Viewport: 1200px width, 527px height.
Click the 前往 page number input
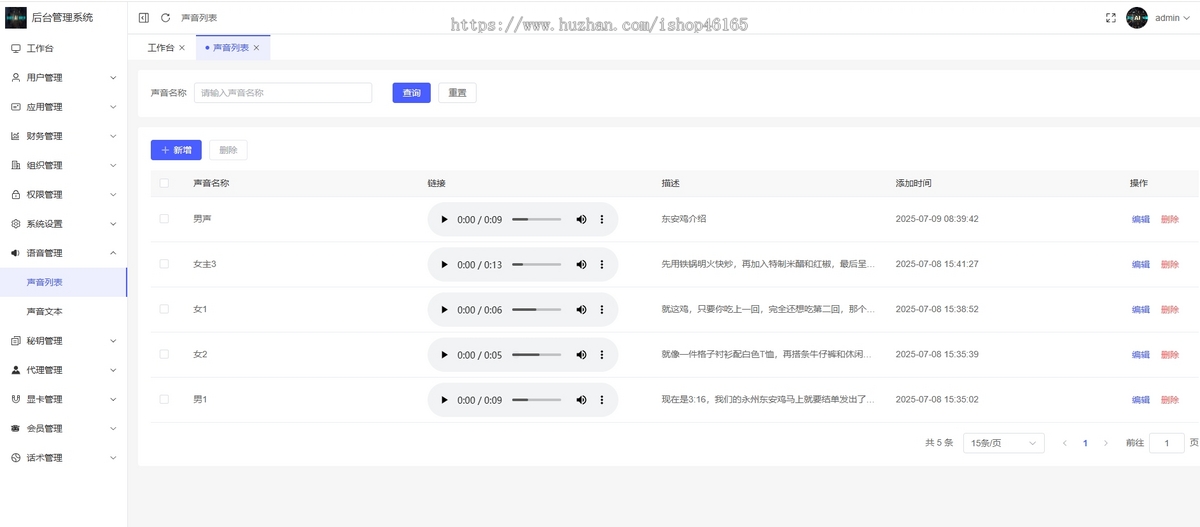[x=1167, y=443]
